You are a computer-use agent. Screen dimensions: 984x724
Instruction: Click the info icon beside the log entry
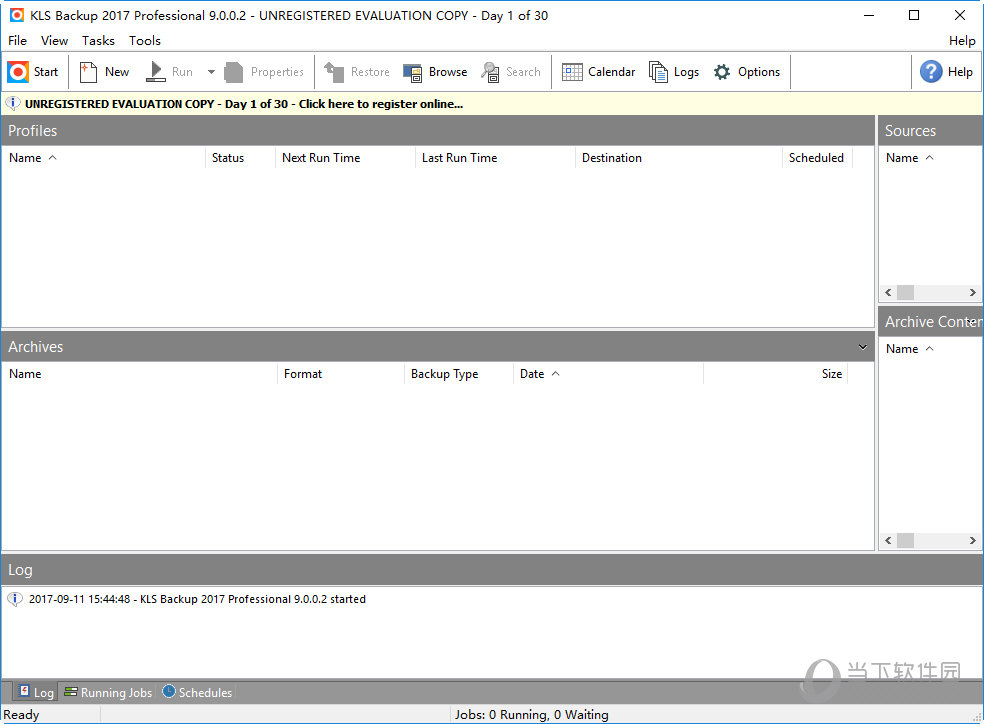[15, 599]
